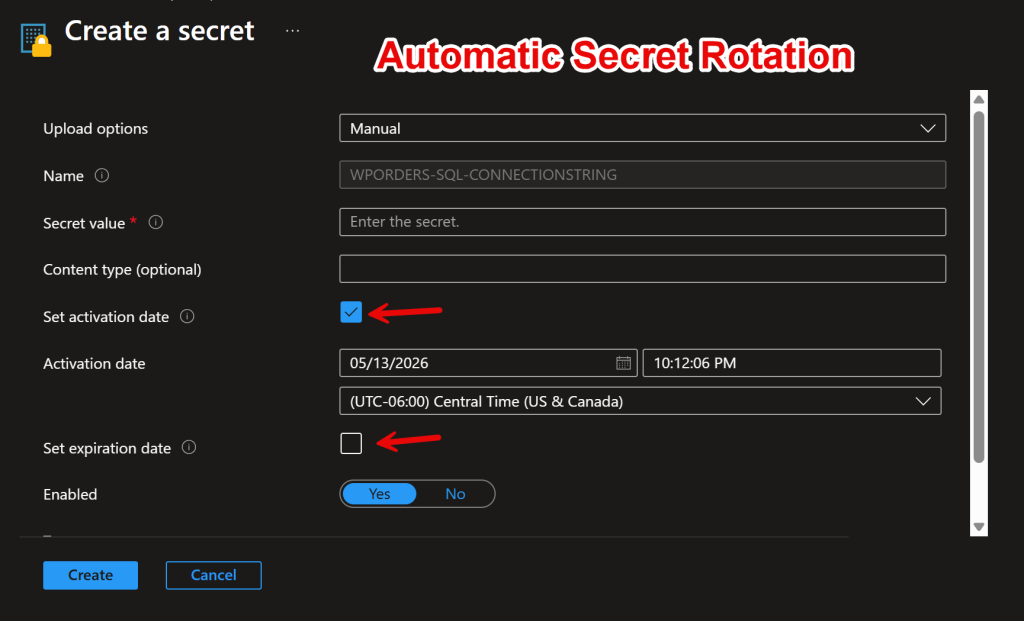Click the Content type input field
This screenshot has width=1024, height=621.
pyautogui.click(x=643, y=269)
